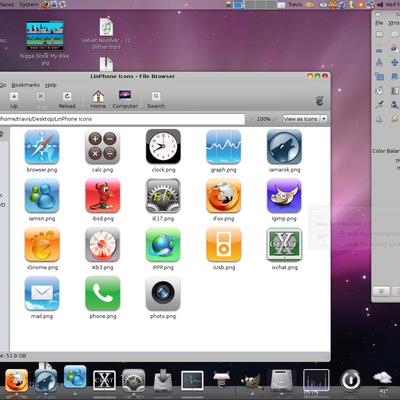Open the audio spectrum icon in dock
This screenshot has height=400, width=400.
click(316, 380)
